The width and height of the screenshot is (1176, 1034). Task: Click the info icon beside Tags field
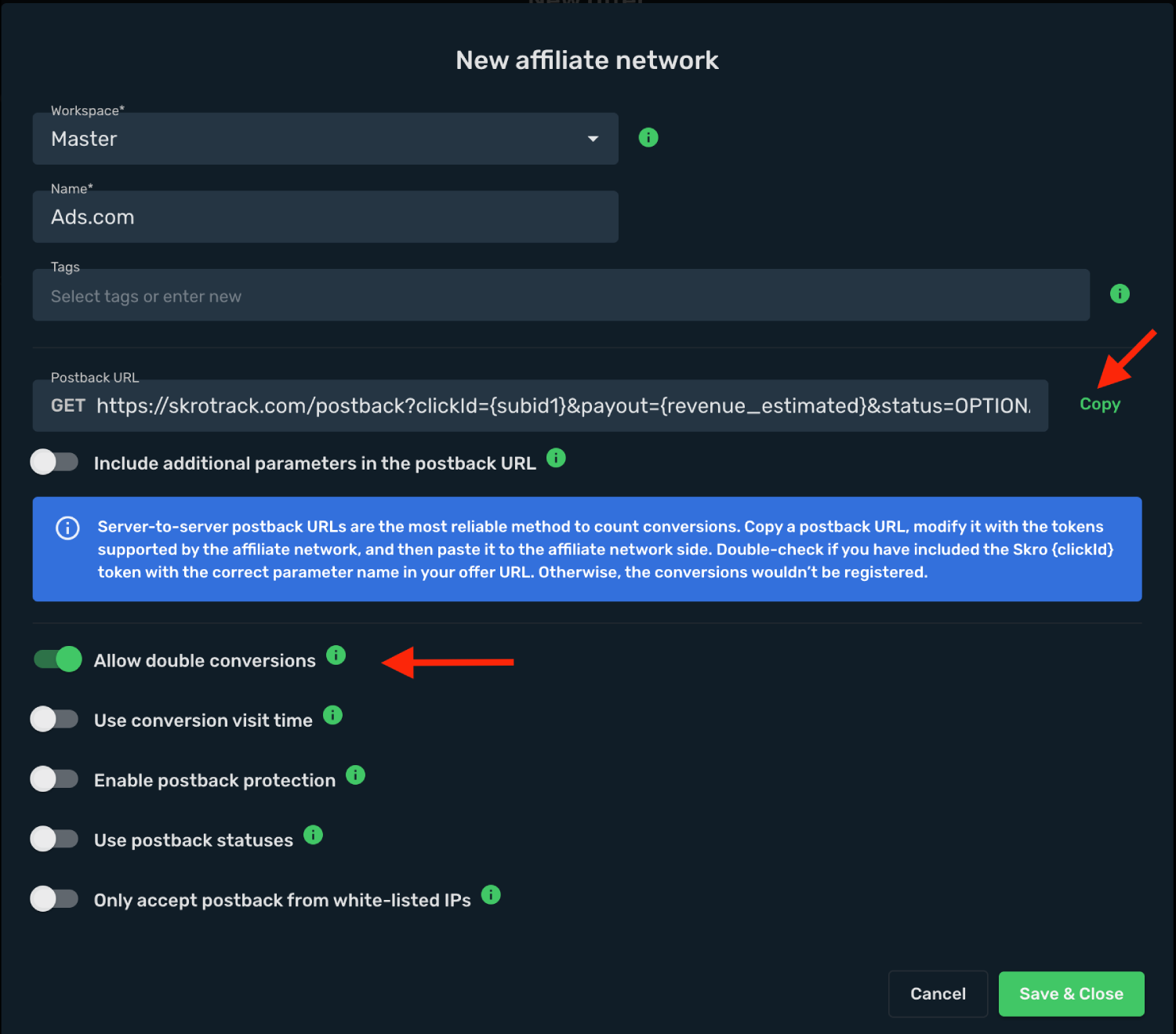point(1120,294)
